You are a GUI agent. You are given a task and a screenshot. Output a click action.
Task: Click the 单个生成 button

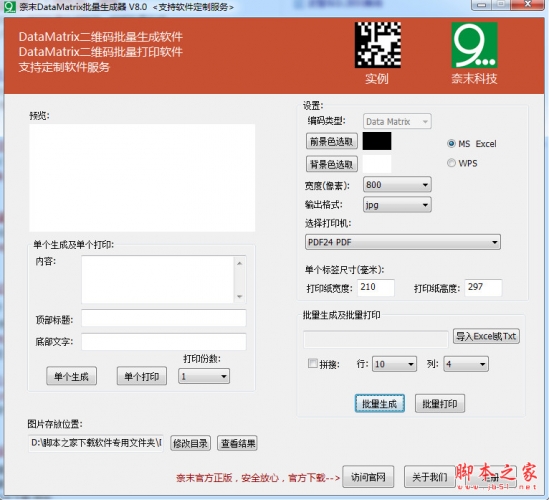pos(71,376)
